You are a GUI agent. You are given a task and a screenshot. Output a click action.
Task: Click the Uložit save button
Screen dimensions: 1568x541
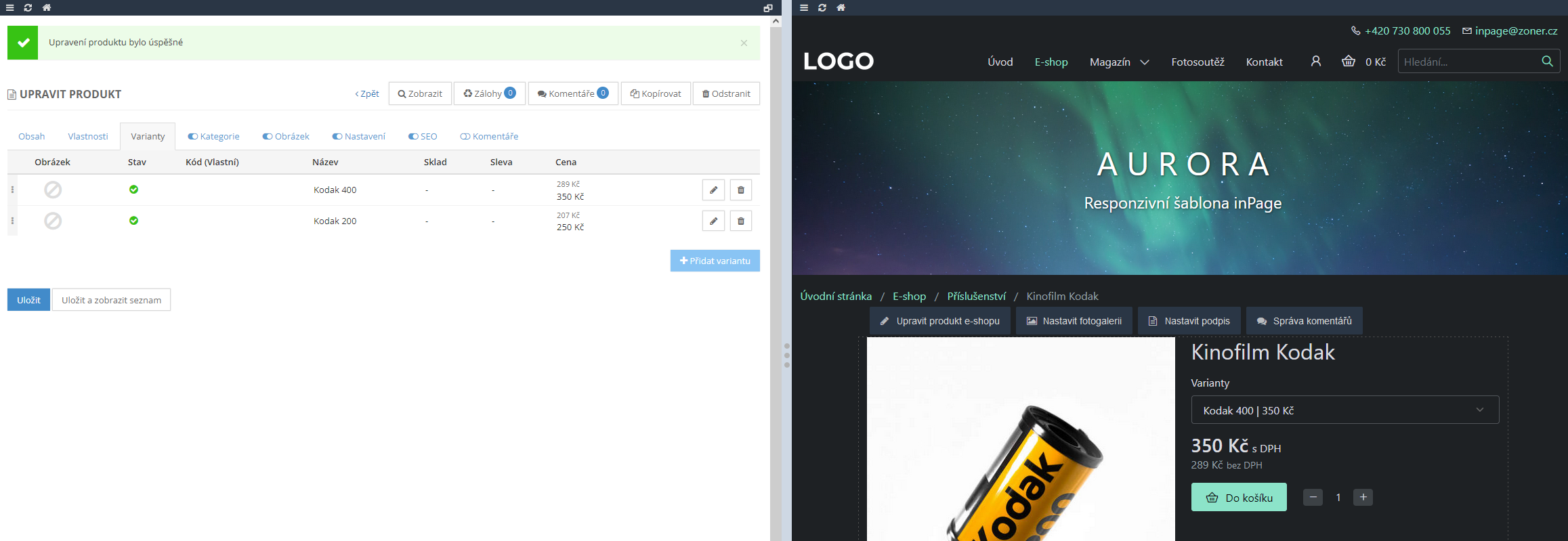pyautogui.click(x=28, y=300)
